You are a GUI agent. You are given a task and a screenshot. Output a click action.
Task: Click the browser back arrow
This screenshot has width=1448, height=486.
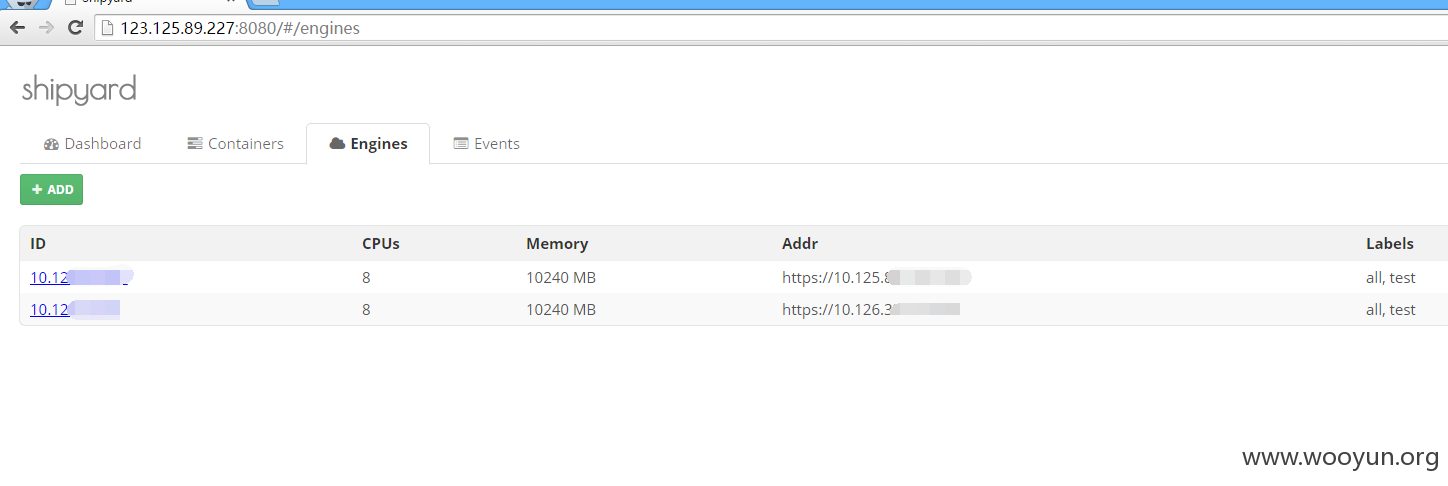pyautogui.click(x=17, y=28)
